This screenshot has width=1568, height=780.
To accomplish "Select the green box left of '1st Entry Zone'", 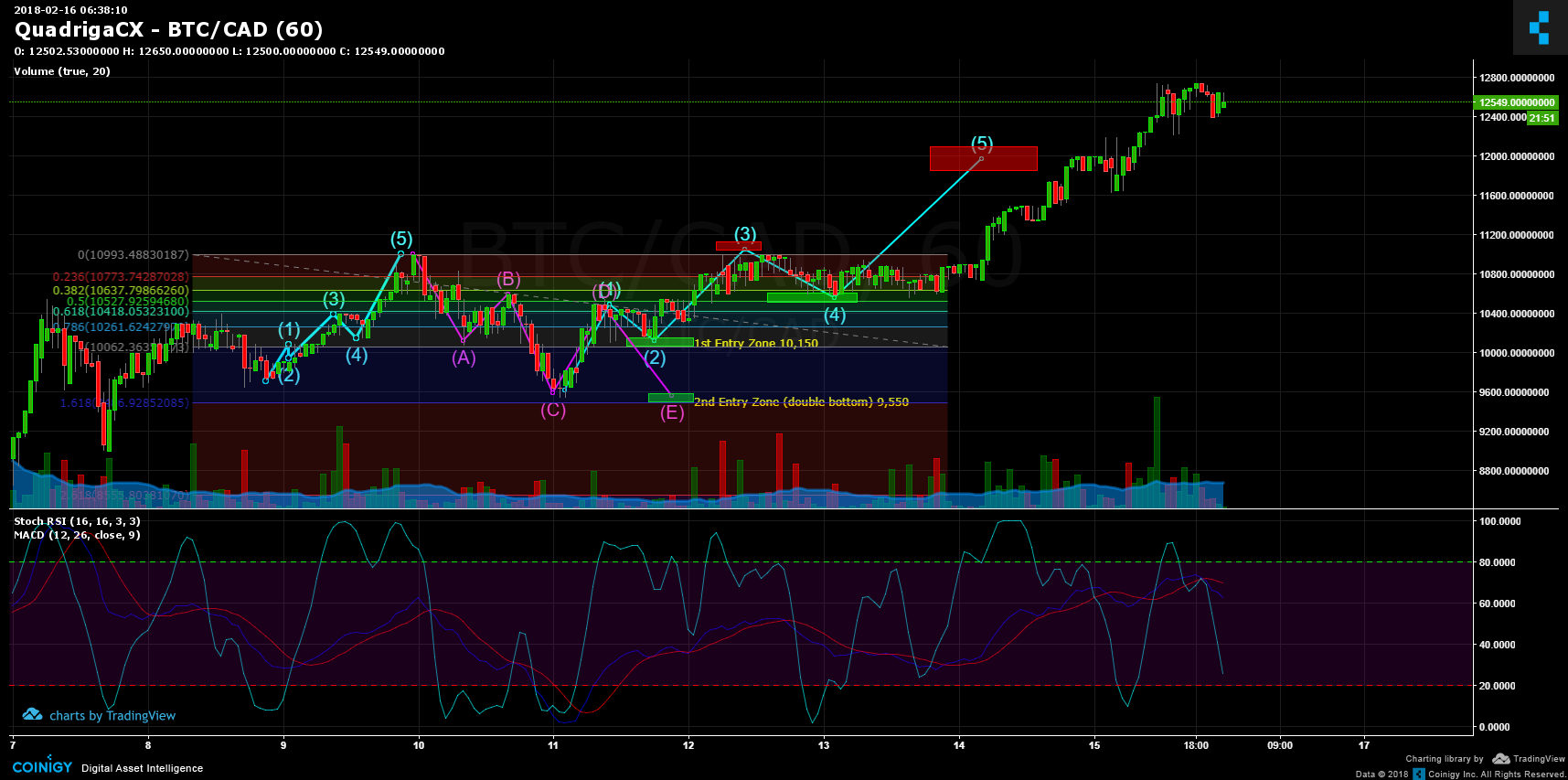I will (x=660, y=343).
